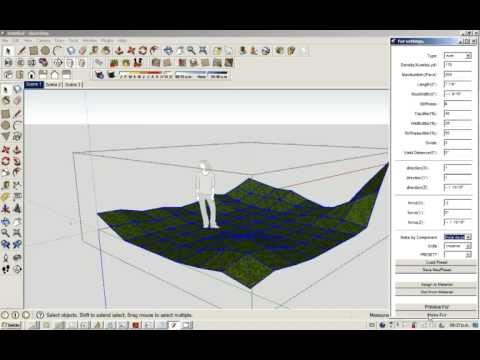Pick the 3D Text tool in left palette
Image resolution: width=480 pixels, height=360 pixels.
point(17,209)
